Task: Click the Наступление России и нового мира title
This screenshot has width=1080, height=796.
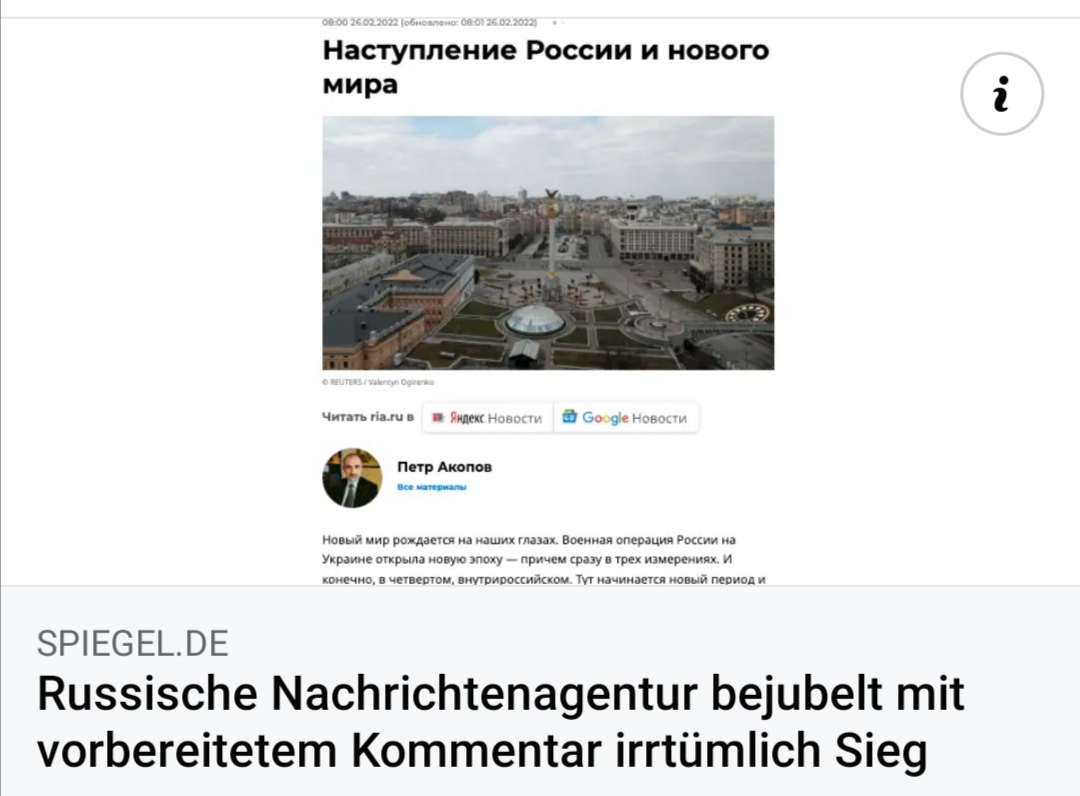Action: [546, 67]
